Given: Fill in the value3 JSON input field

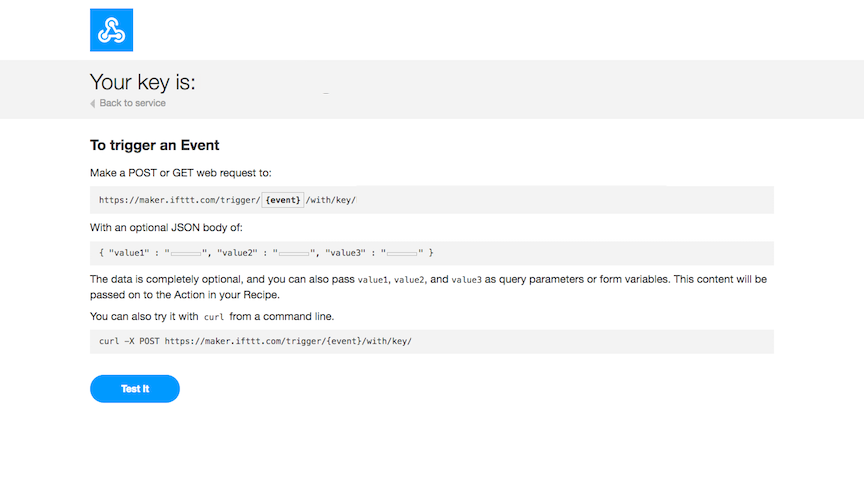Looking at the screenshot, I should 402,254.
